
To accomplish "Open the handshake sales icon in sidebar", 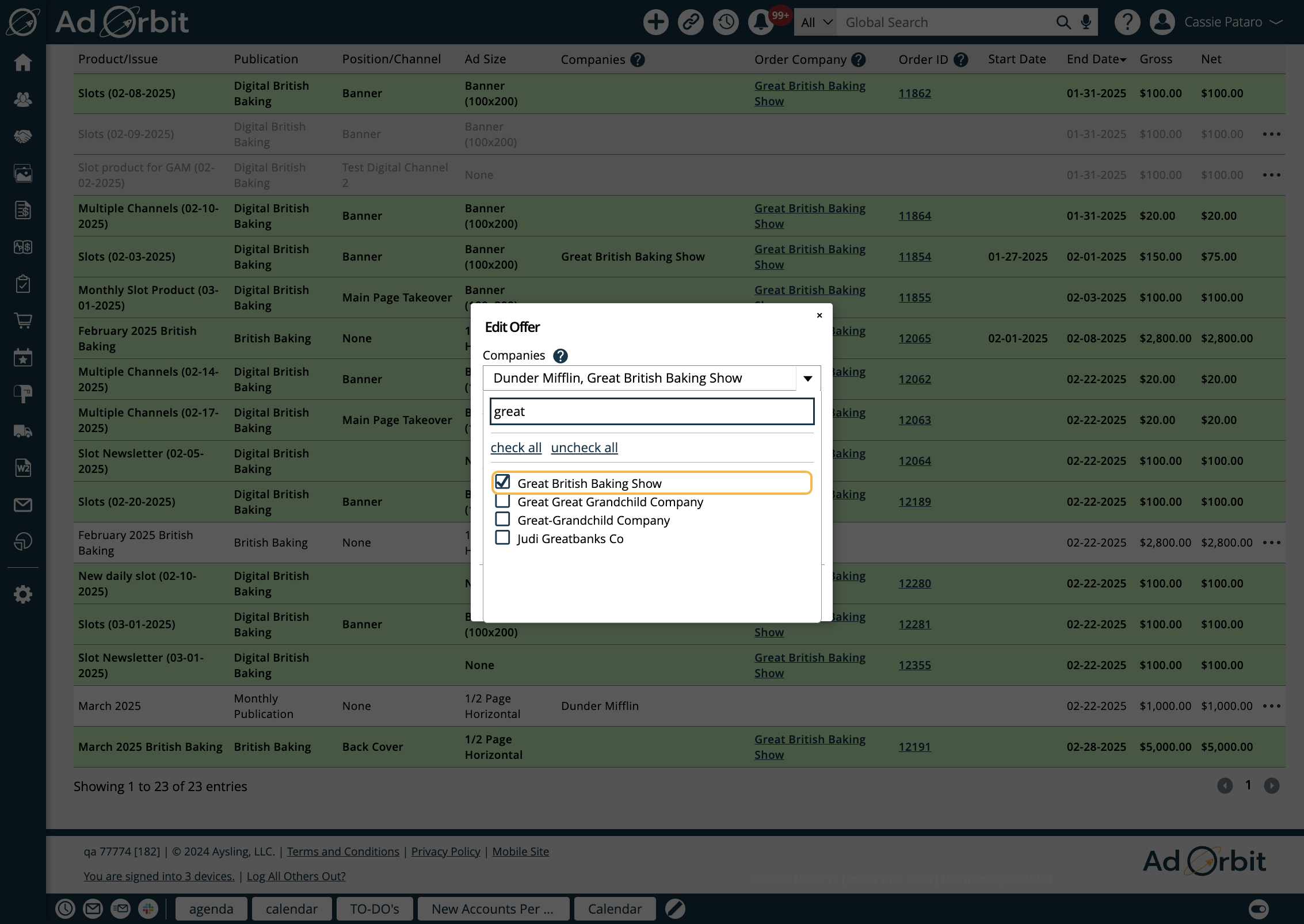I will click(x=22, y=136).
